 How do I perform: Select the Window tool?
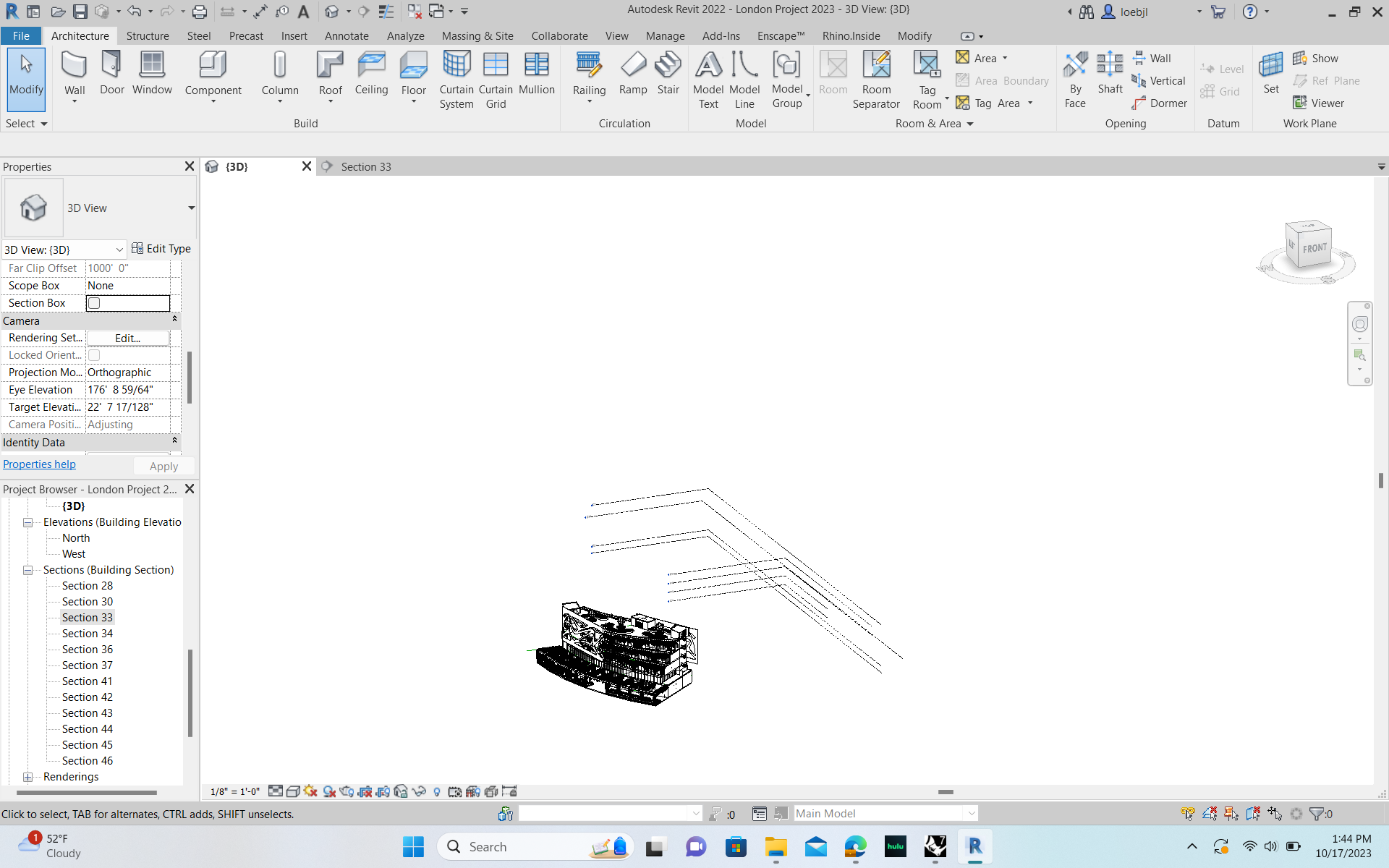click(152, 74)
